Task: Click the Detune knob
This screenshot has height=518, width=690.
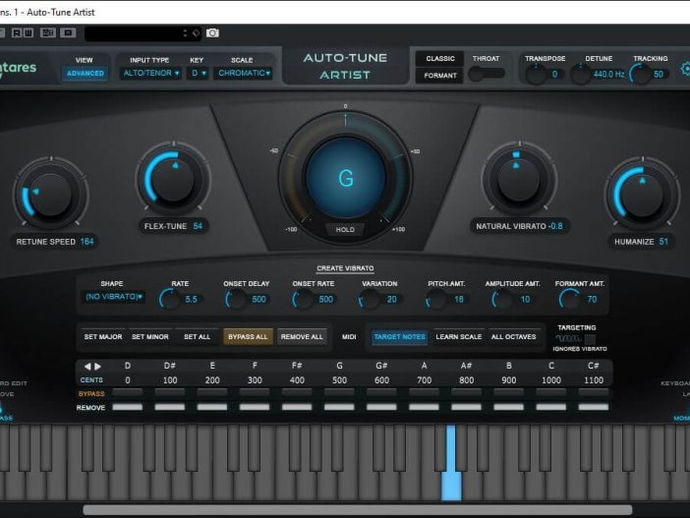Action: [580, 74]
